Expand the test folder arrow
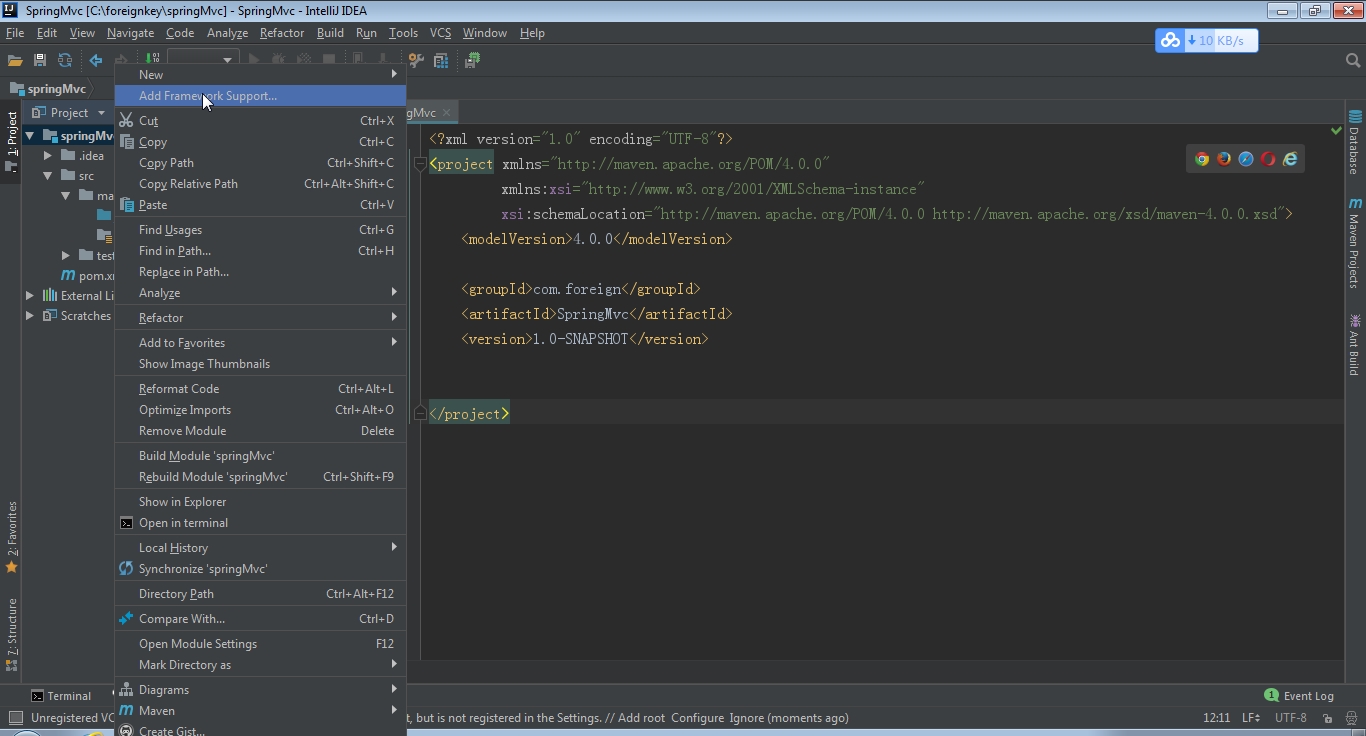This screenshot has height=736, width=1366. click(x=66, y=256)
